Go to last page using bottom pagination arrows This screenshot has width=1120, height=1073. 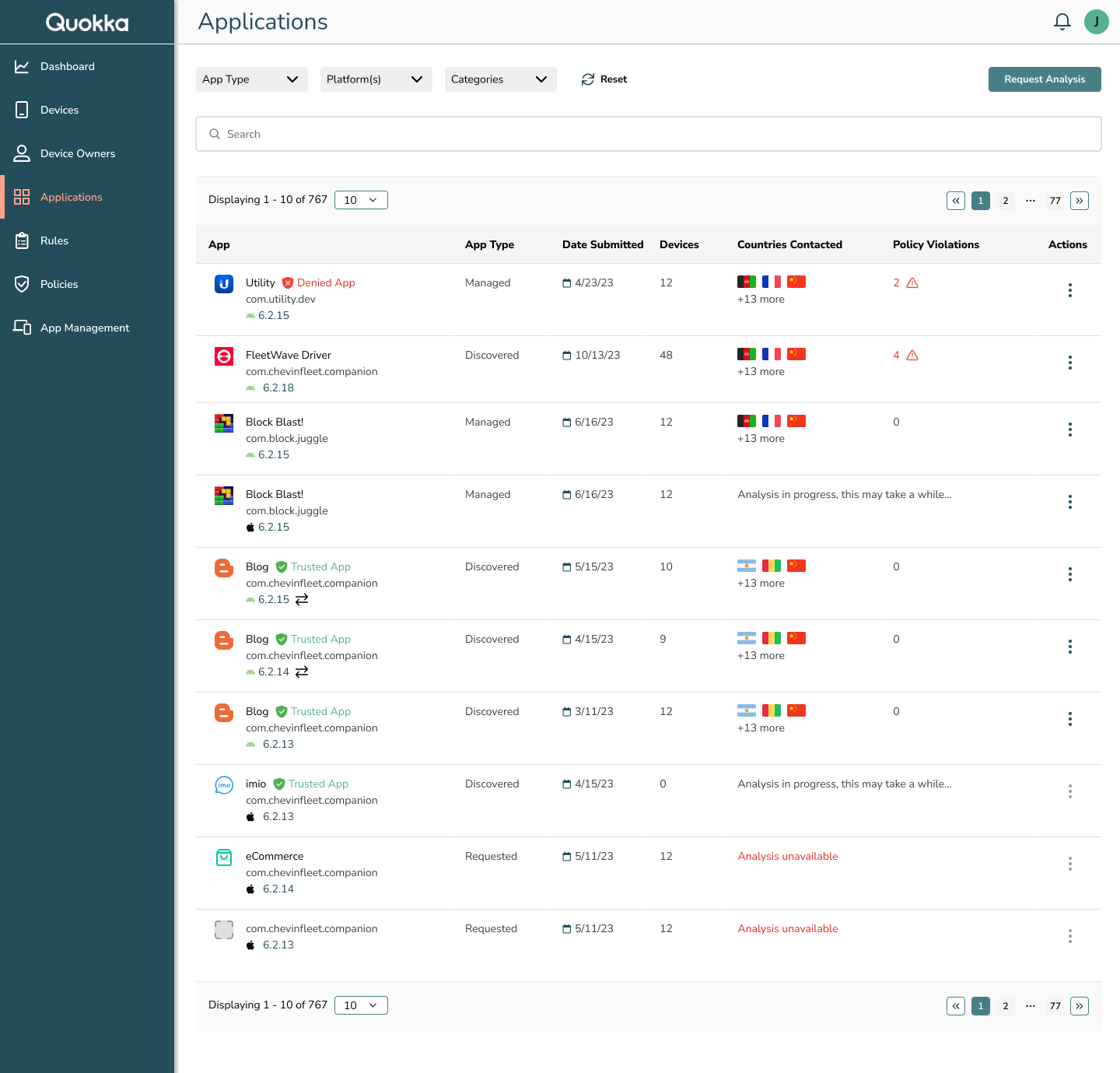[1080, 1006]
